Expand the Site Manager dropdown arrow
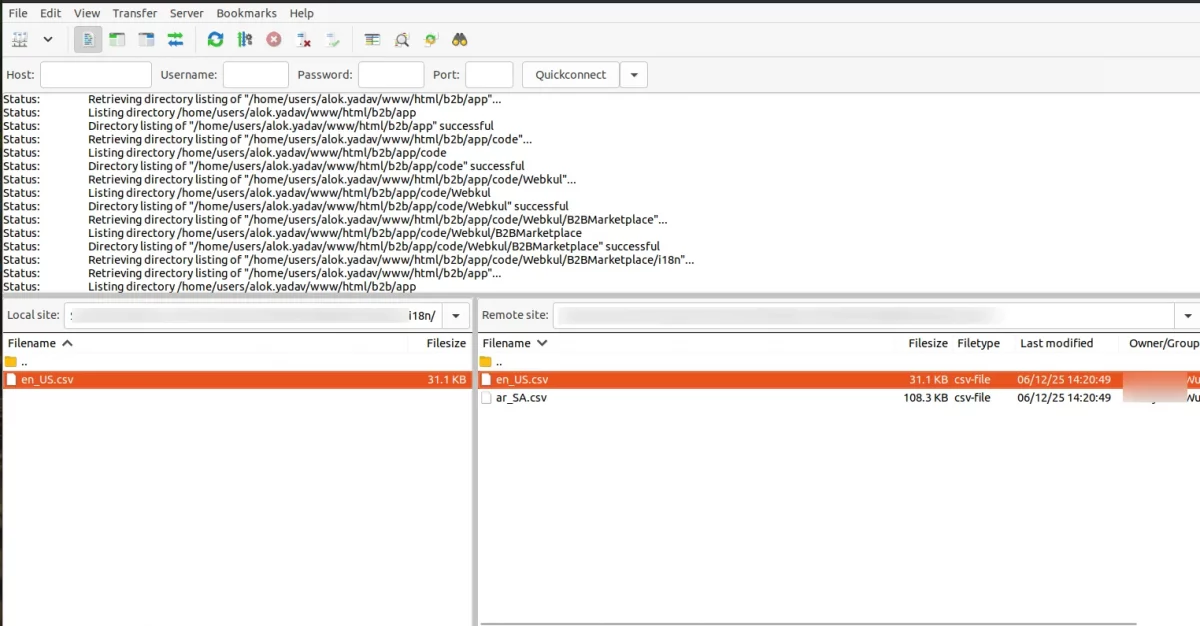 47,40
